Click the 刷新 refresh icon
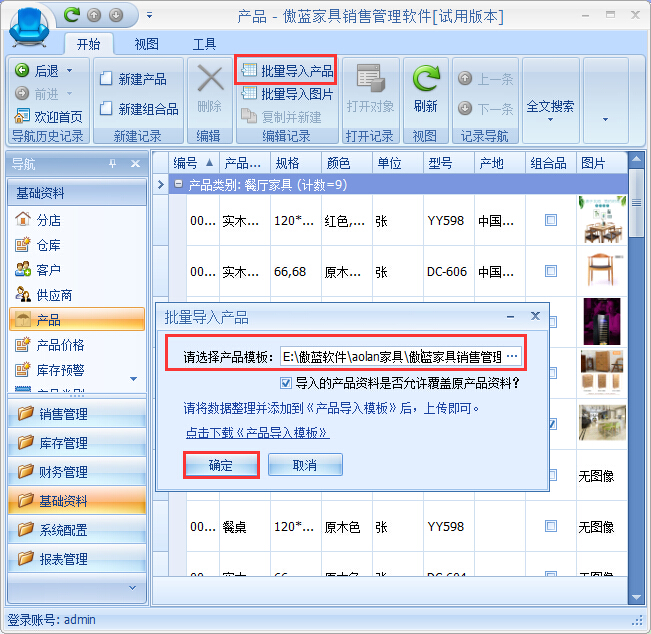Screen dimensions: 651x634 coord(426,81)
